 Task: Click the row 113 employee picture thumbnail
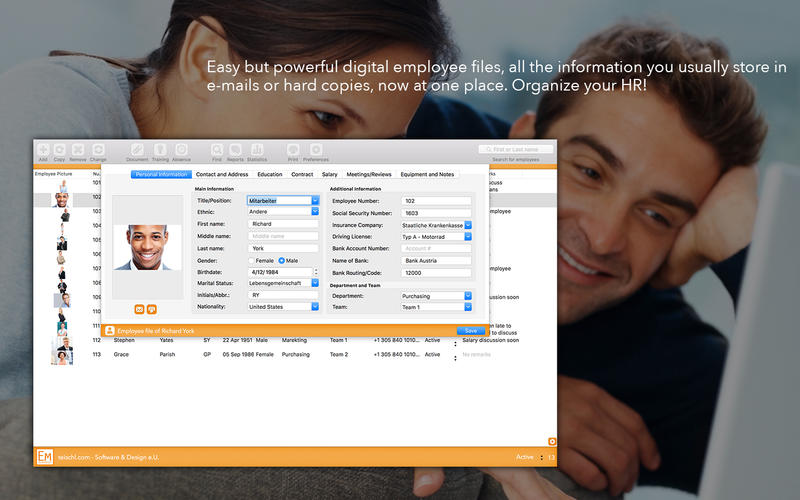[62, 357]
